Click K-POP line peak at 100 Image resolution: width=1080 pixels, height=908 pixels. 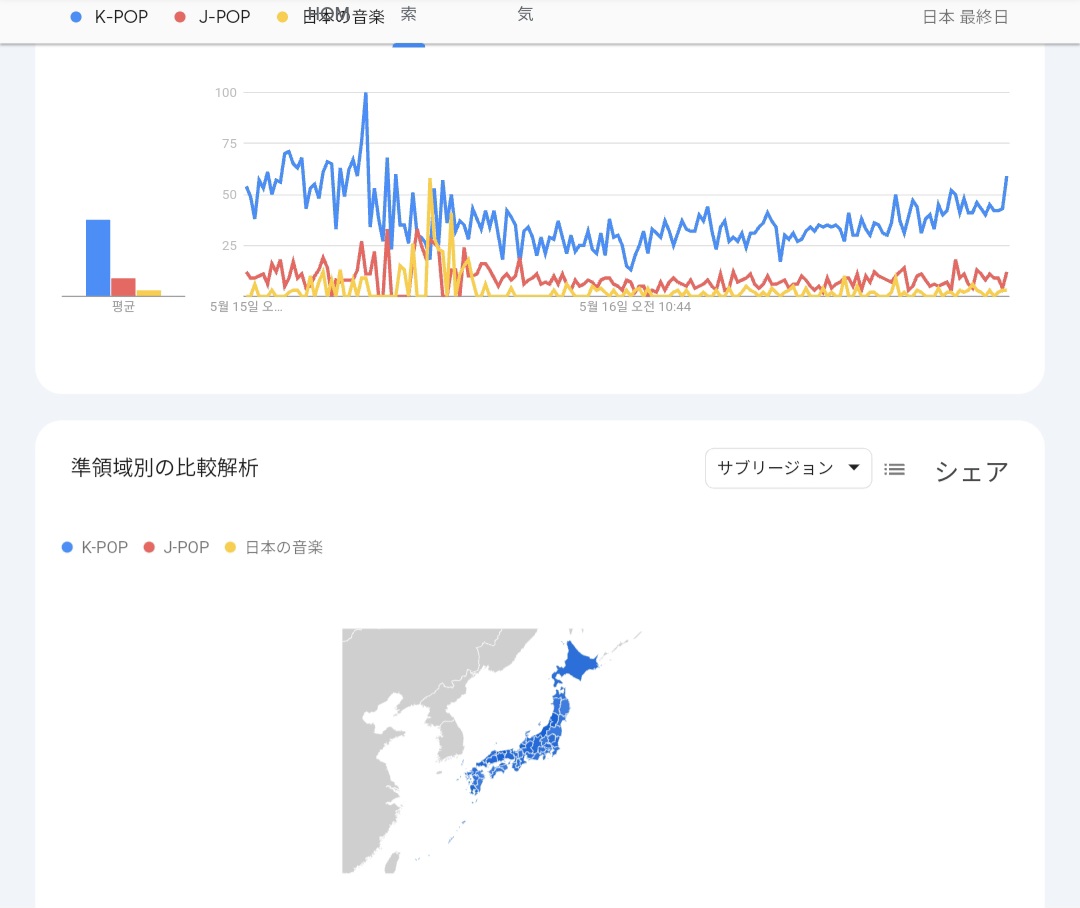tap(365, 94)
